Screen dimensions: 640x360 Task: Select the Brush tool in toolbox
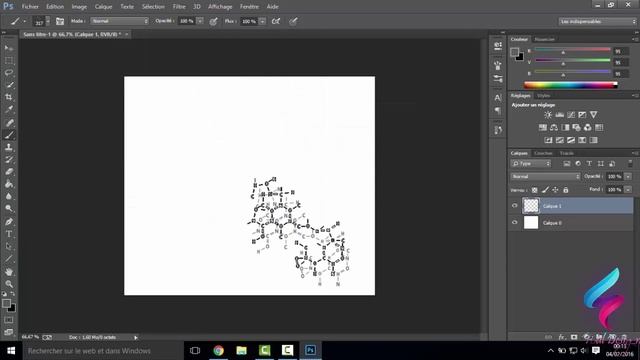[9, 135]
